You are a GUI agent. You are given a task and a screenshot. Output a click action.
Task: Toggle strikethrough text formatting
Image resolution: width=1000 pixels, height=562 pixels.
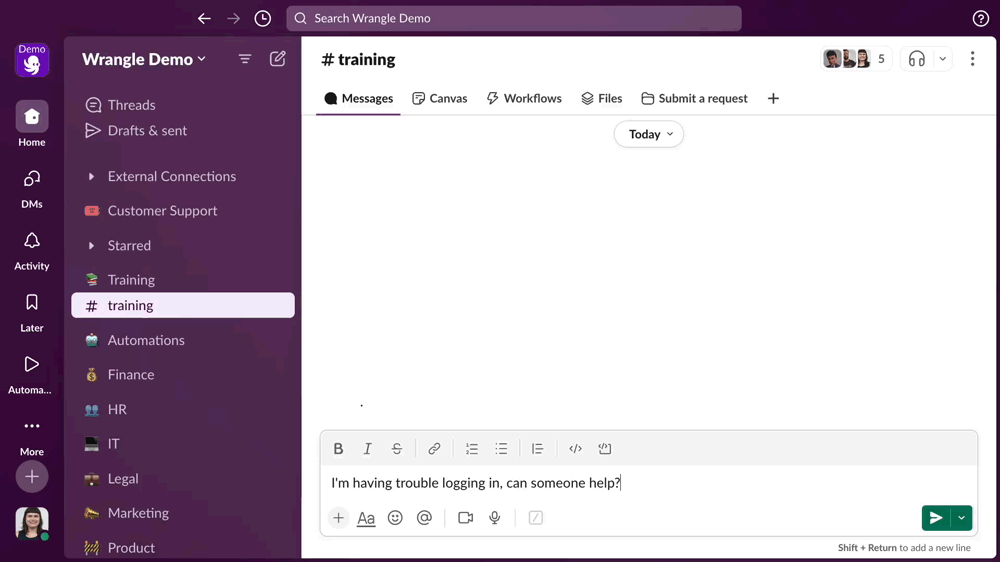tap(397, 449)
